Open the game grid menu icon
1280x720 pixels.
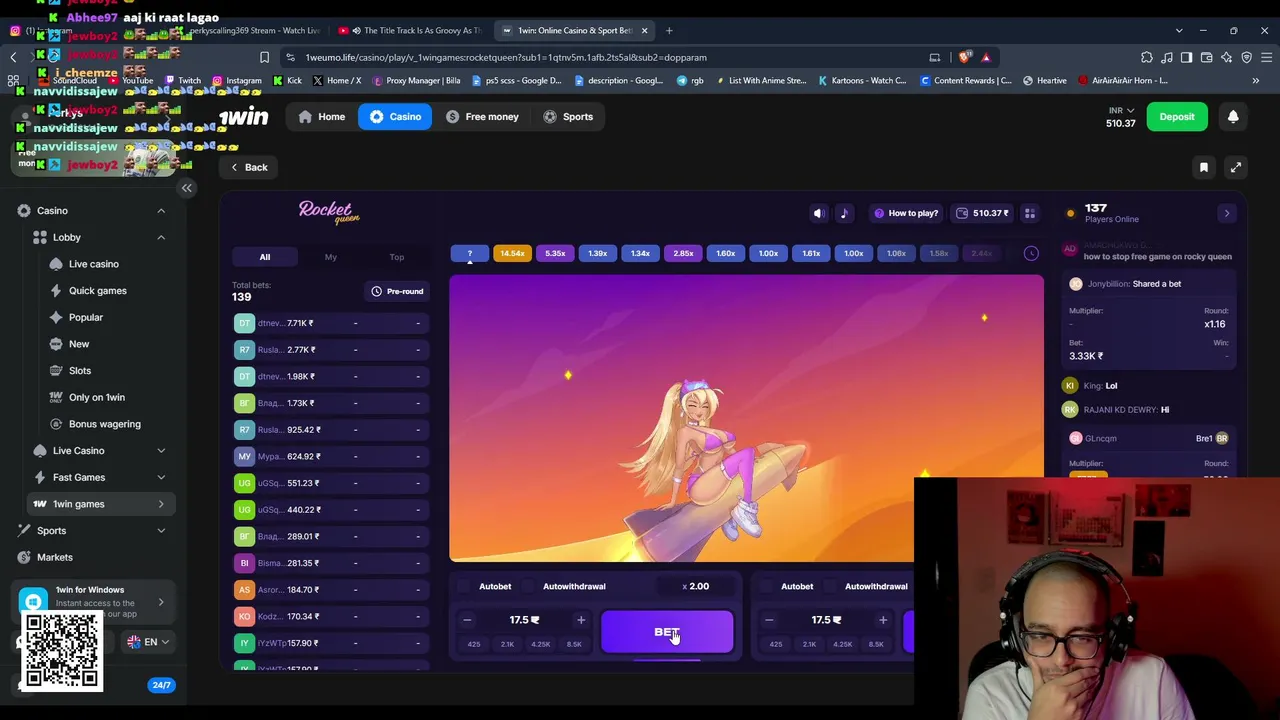1029,213
